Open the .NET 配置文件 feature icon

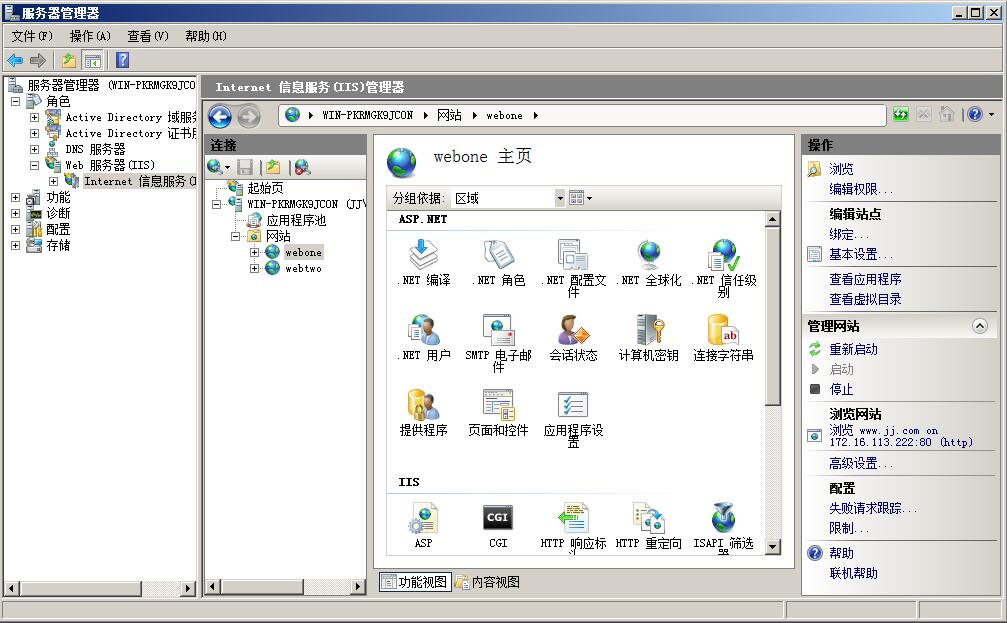coord(574,267)
